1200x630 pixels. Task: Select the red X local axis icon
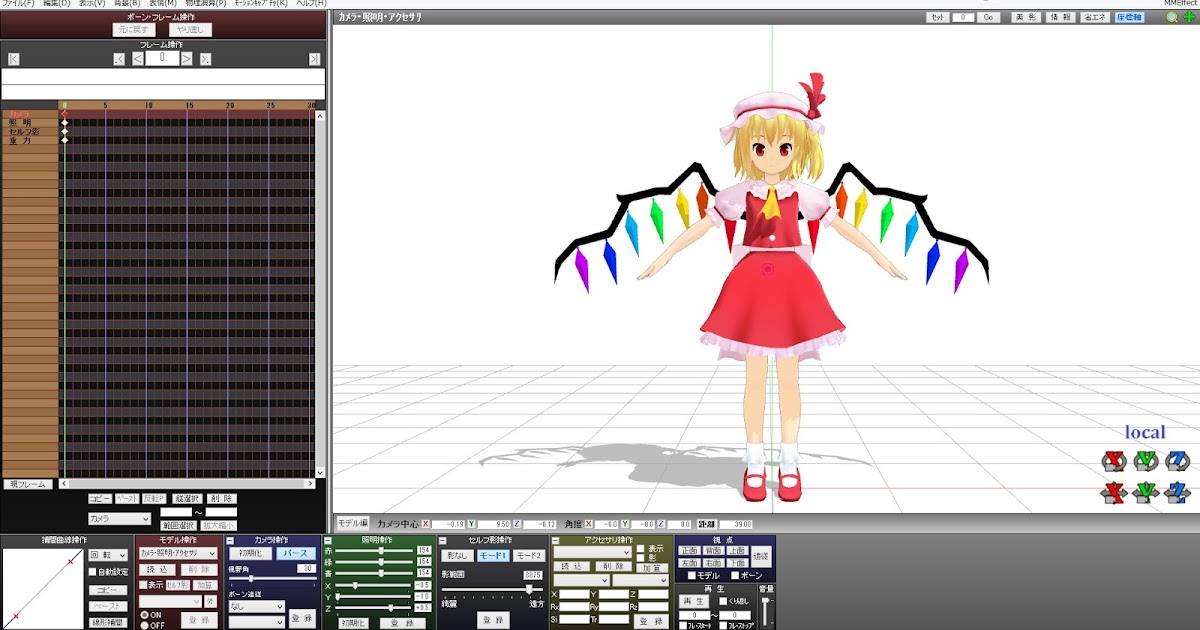1113,460
